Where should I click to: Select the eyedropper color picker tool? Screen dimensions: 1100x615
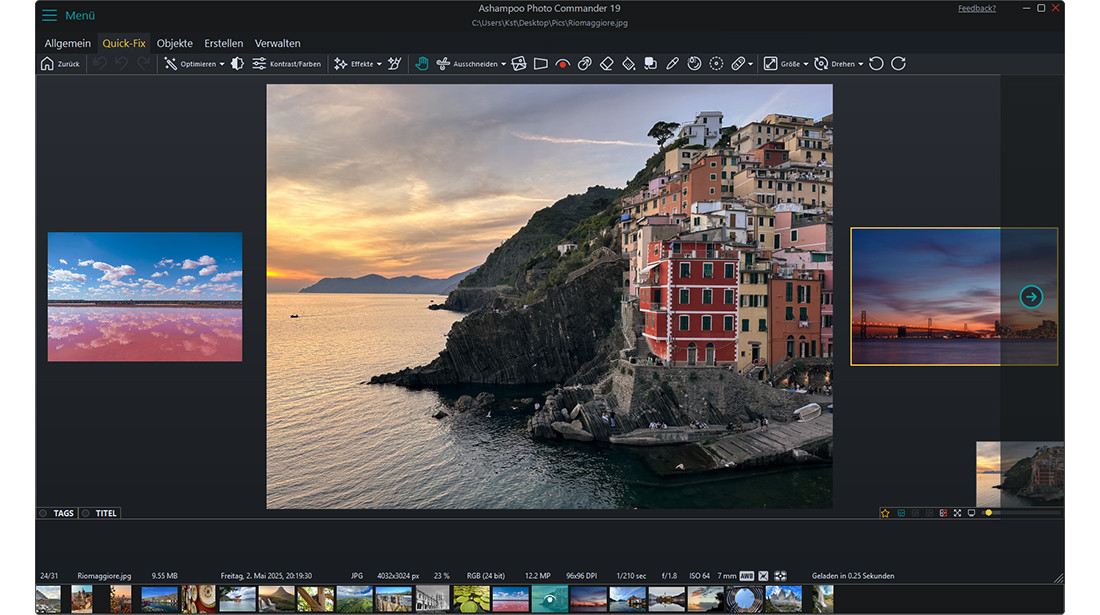click(x=672, y=64)
